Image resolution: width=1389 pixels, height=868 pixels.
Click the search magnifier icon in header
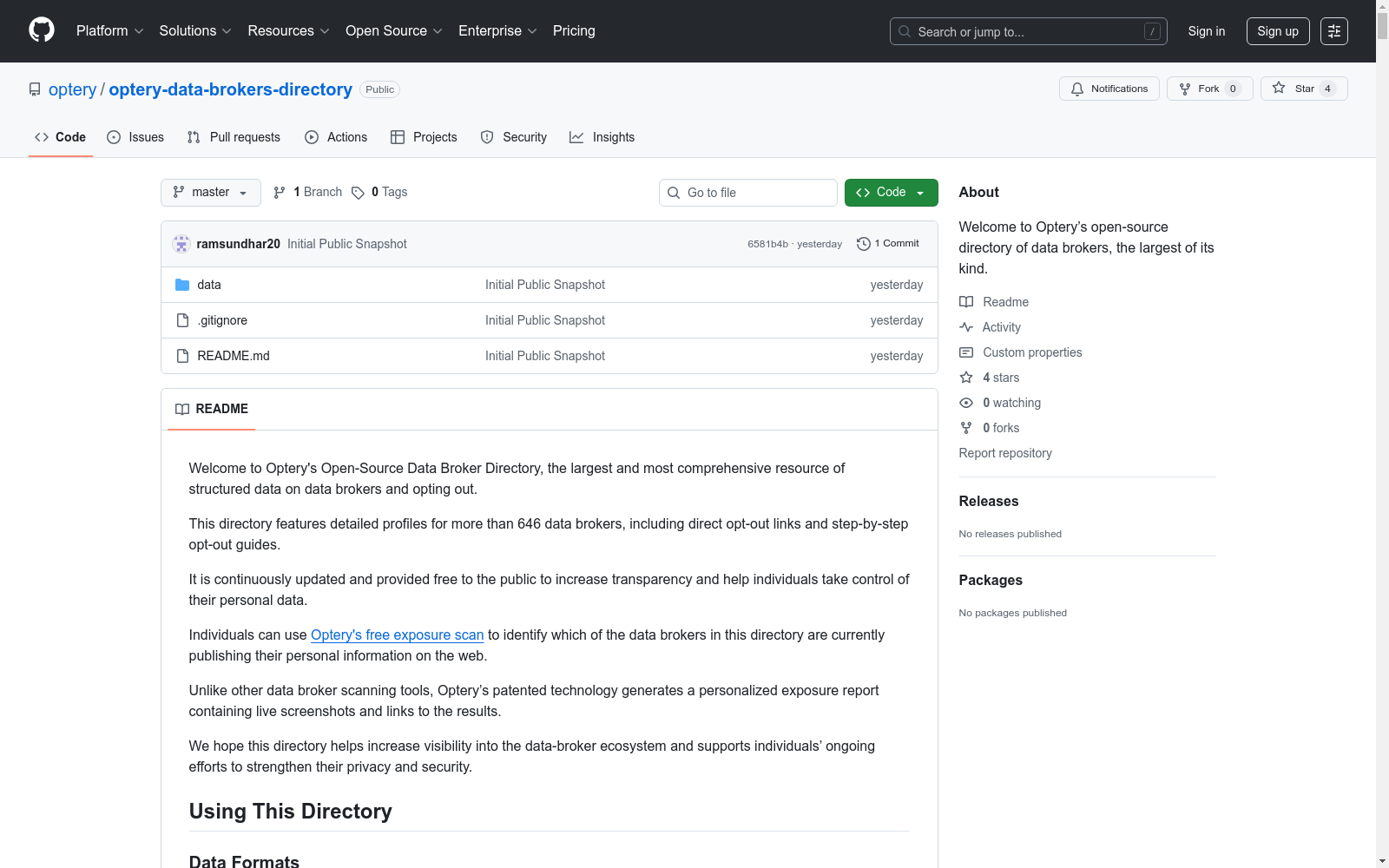(905, 31)
